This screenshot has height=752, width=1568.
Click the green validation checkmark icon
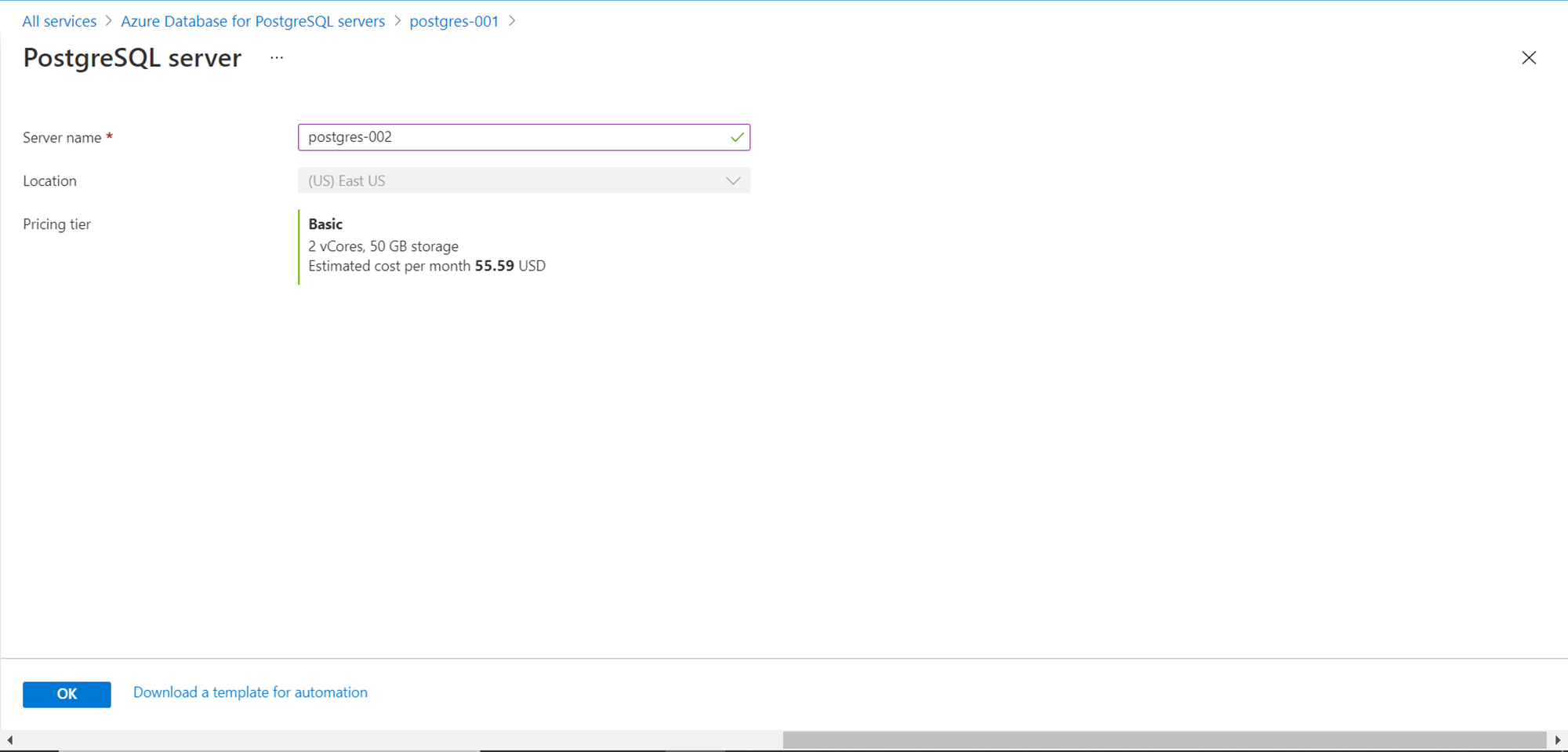[737, 137]
